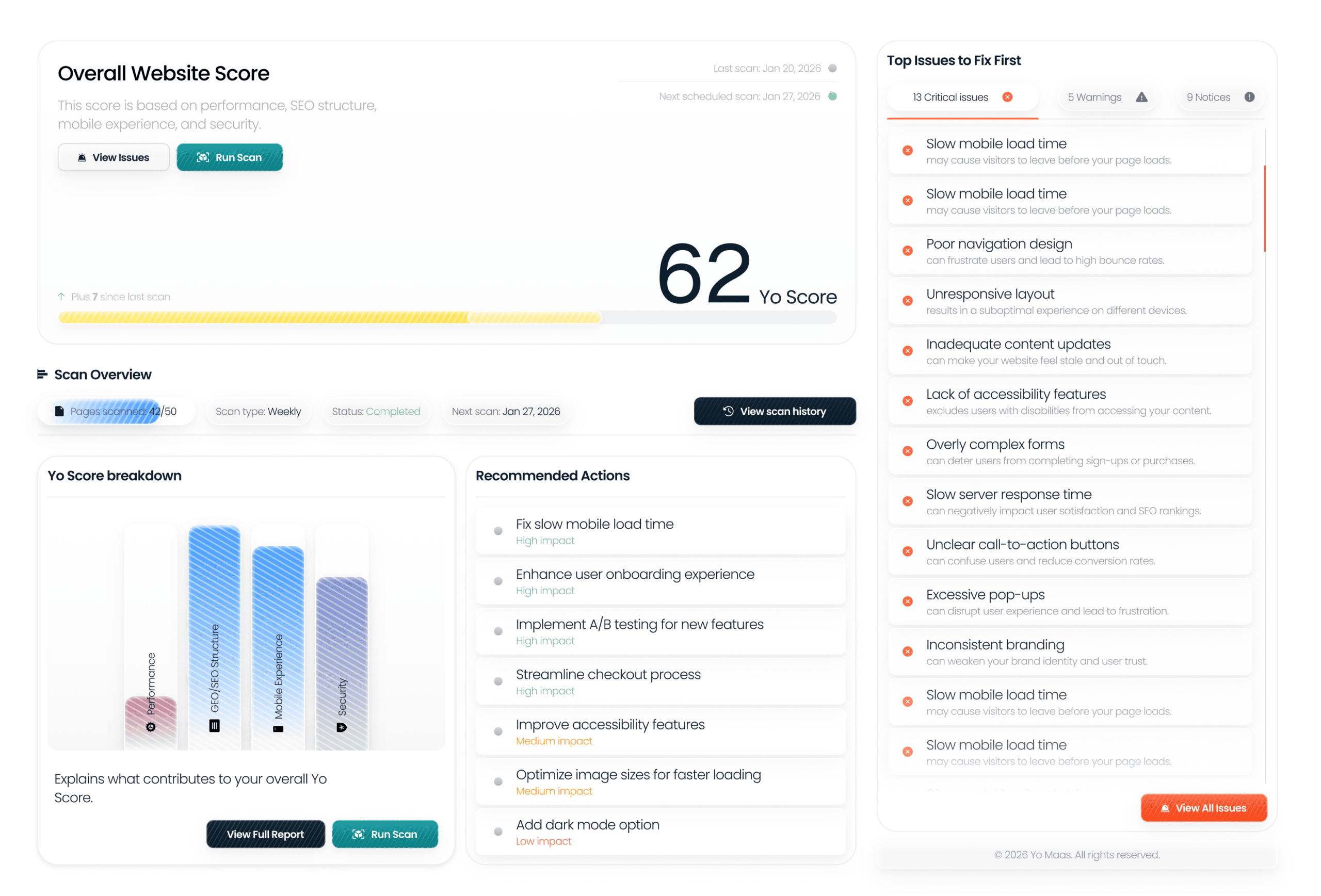Click the warning triangle icon on Warnings tab

[1141, 96]
